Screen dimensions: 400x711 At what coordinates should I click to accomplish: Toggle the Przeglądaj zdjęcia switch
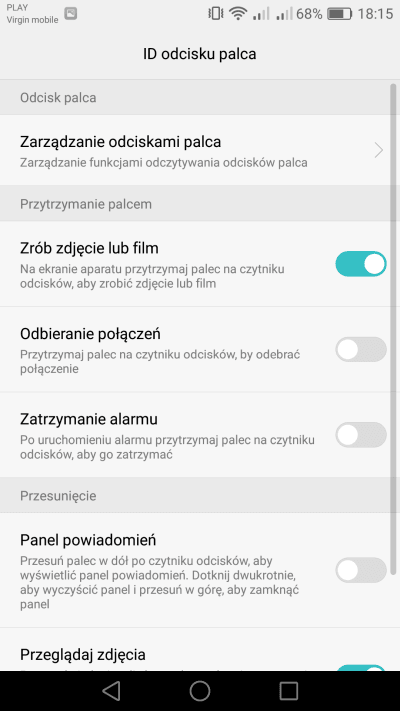tap(361, 668)
